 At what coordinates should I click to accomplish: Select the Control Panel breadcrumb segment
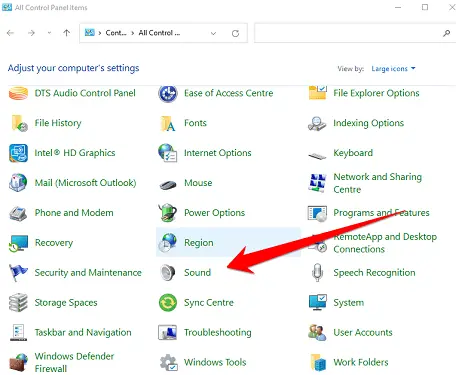pyautogui.click(x=116, y=33)
